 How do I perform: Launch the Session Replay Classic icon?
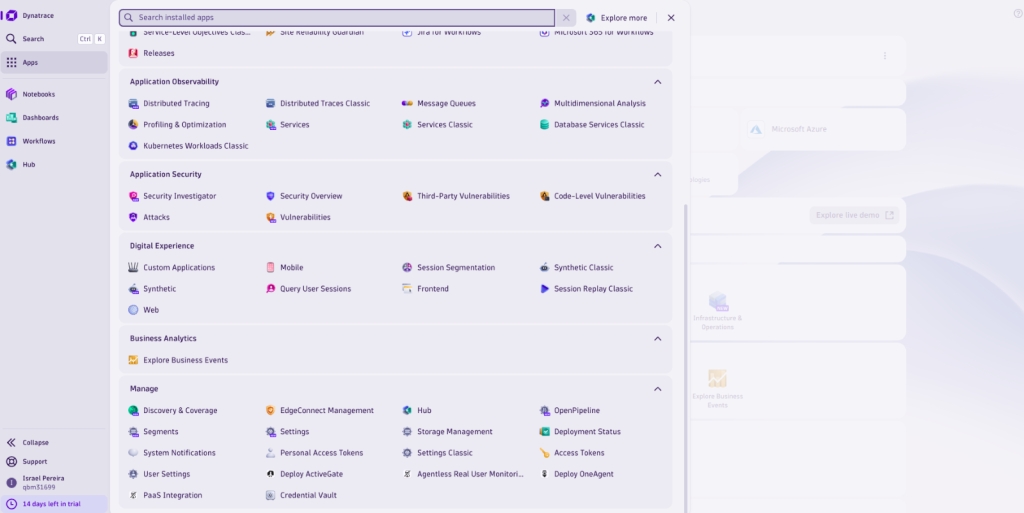[x=544, y=289]
